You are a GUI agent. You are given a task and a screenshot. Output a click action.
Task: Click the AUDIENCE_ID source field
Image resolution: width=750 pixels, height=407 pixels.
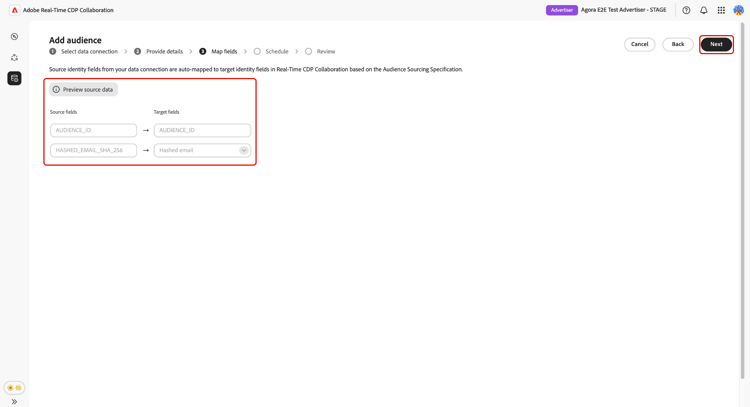click(x=93, y=130)
